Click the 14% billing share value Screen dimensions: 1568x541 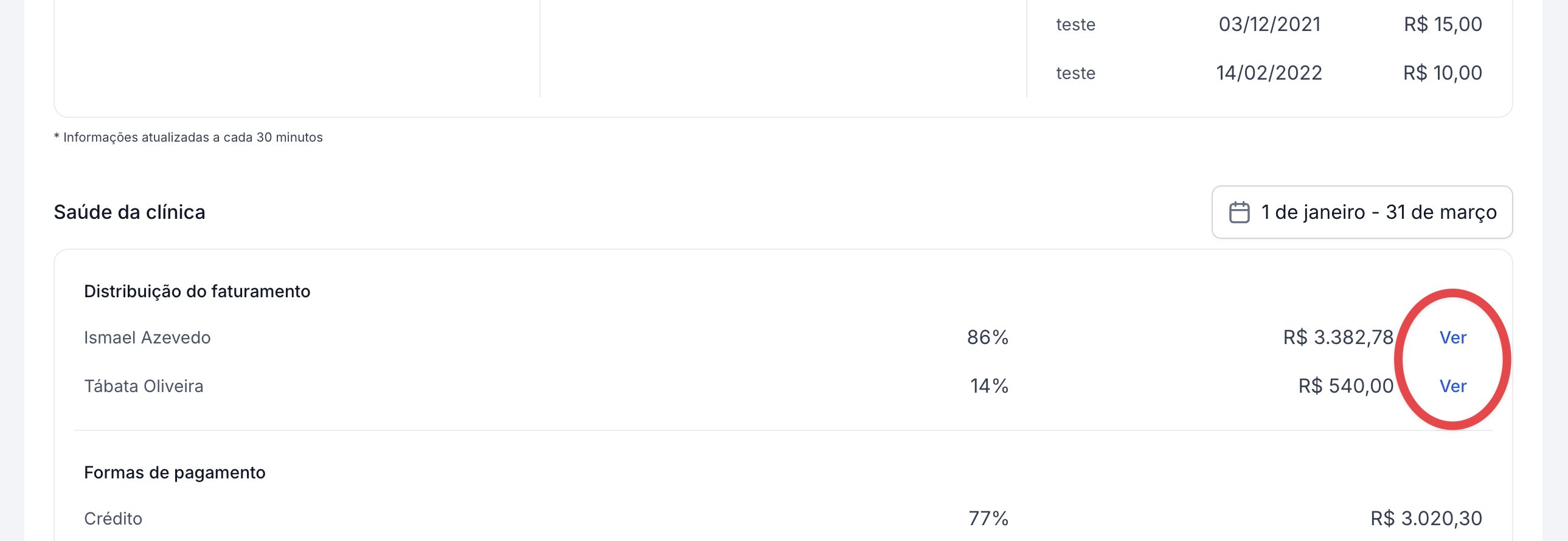[988, 386]
